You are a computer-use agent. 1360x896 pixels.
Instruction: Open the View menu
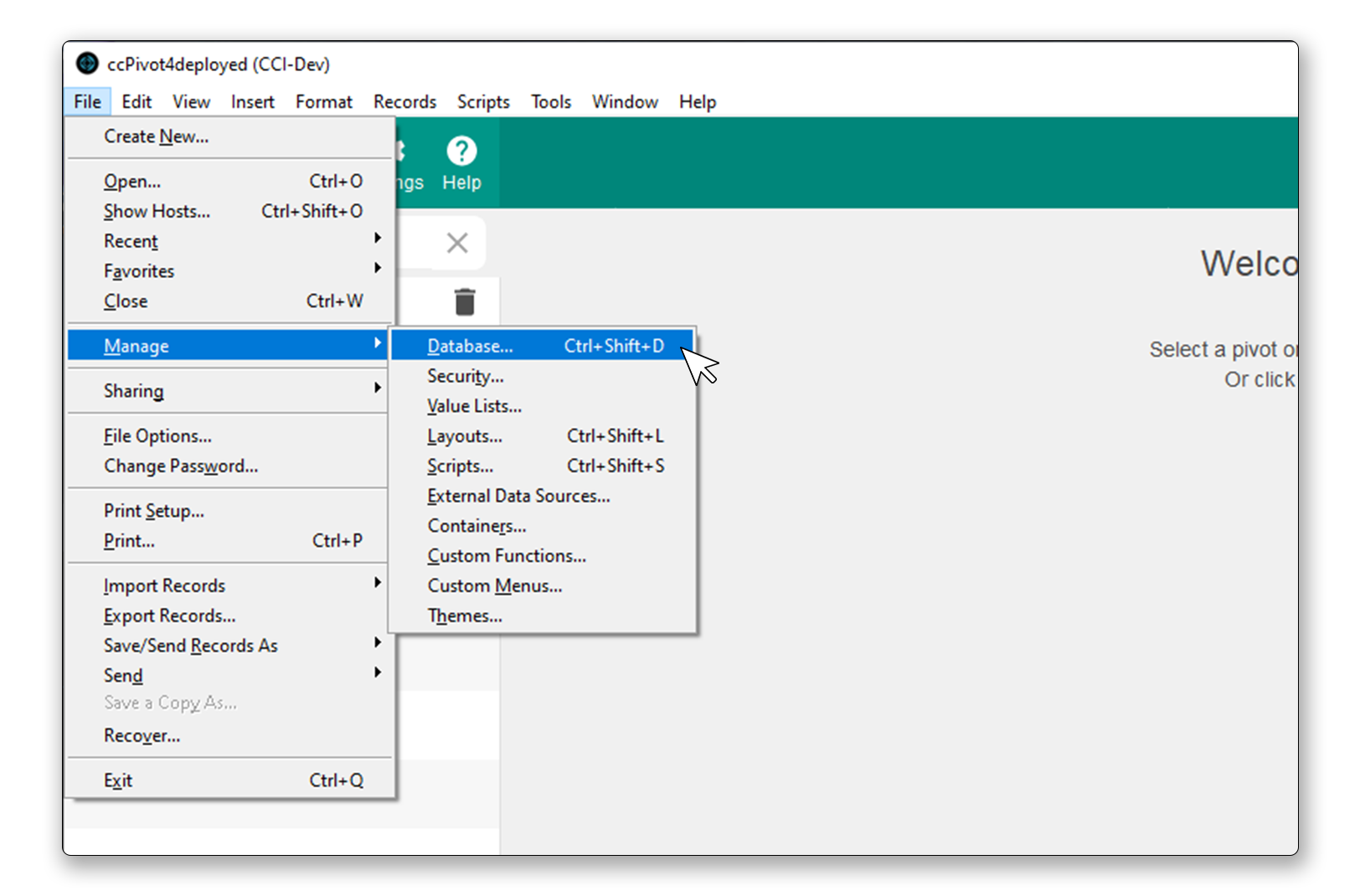pos(191,102)
